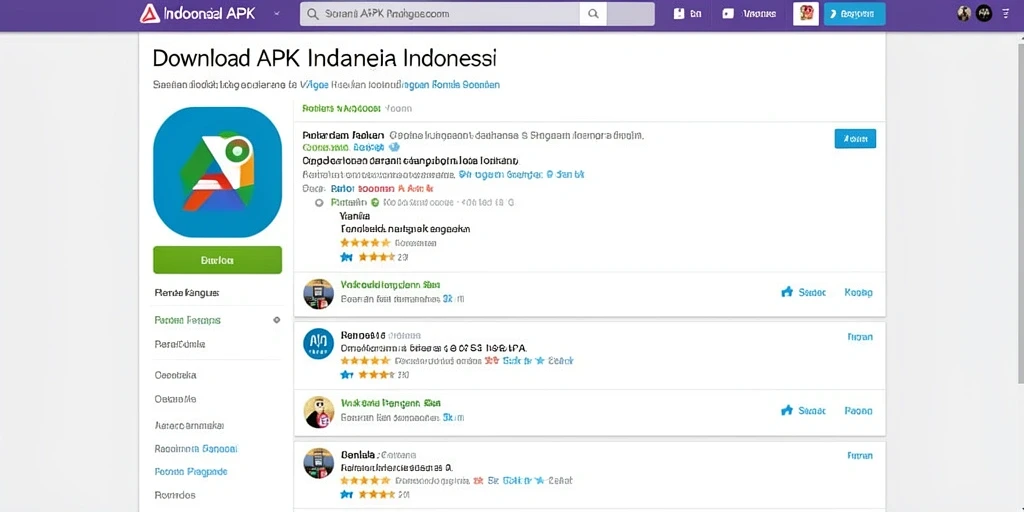This screenshot has height=512, width=1024.
Task: Open the blue sidebar link Fconas Pragpade
Action: pos(191,471)
